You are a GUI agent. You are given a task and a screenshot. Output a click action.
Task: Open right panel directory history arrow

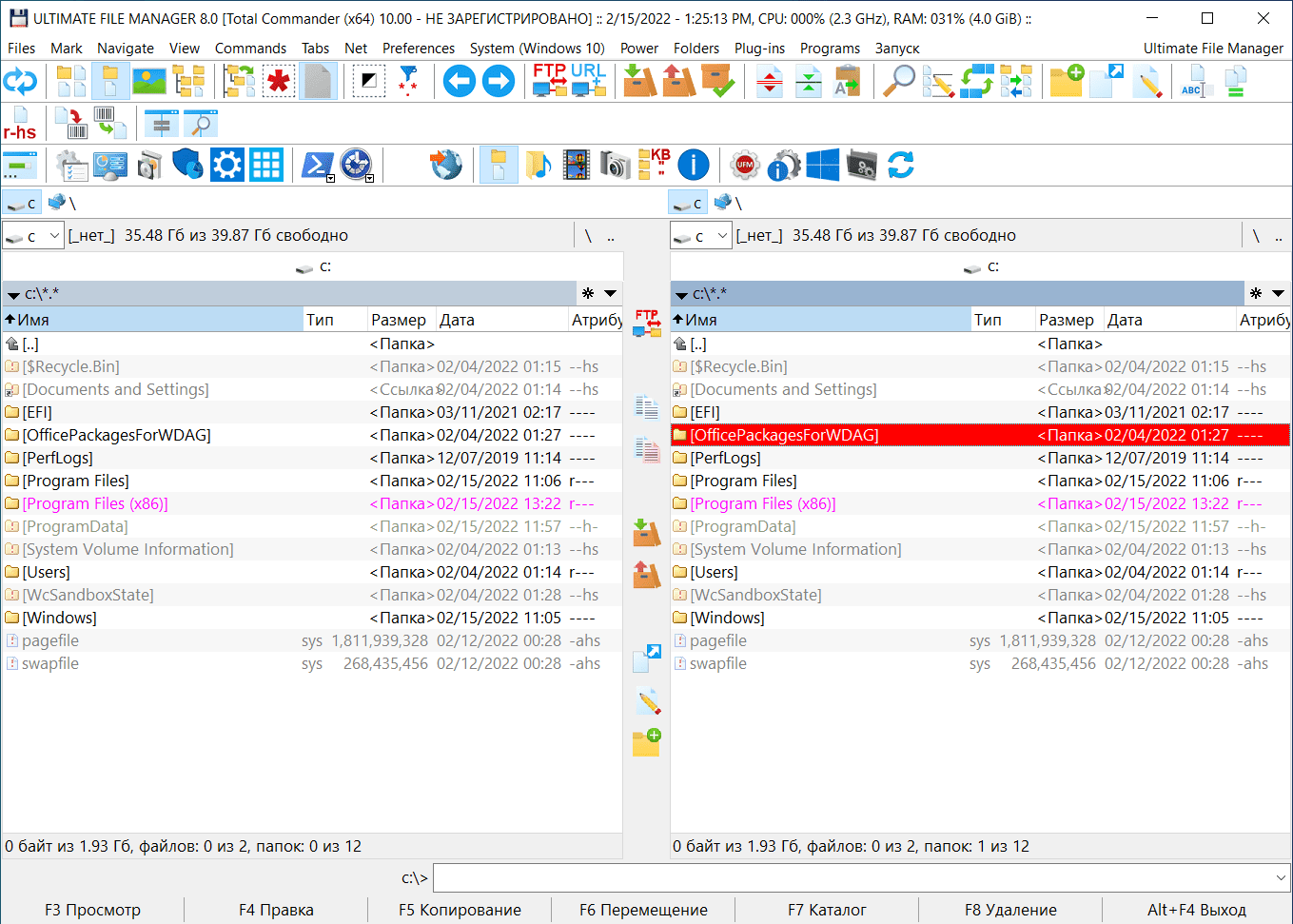coord(1279,293)
